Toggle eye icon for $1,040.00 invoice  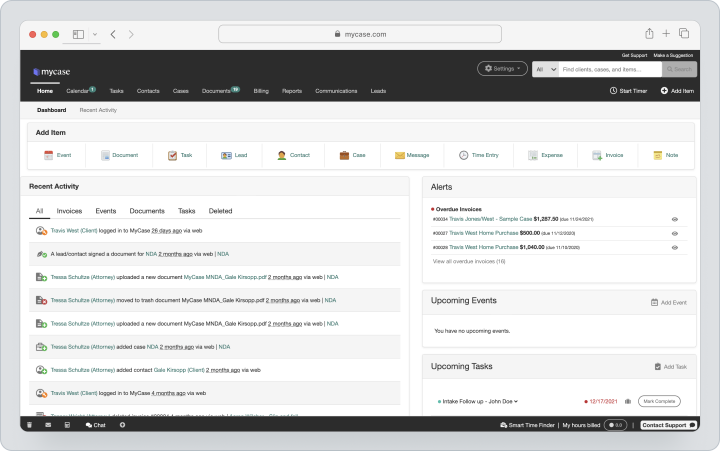coord(675,248)
